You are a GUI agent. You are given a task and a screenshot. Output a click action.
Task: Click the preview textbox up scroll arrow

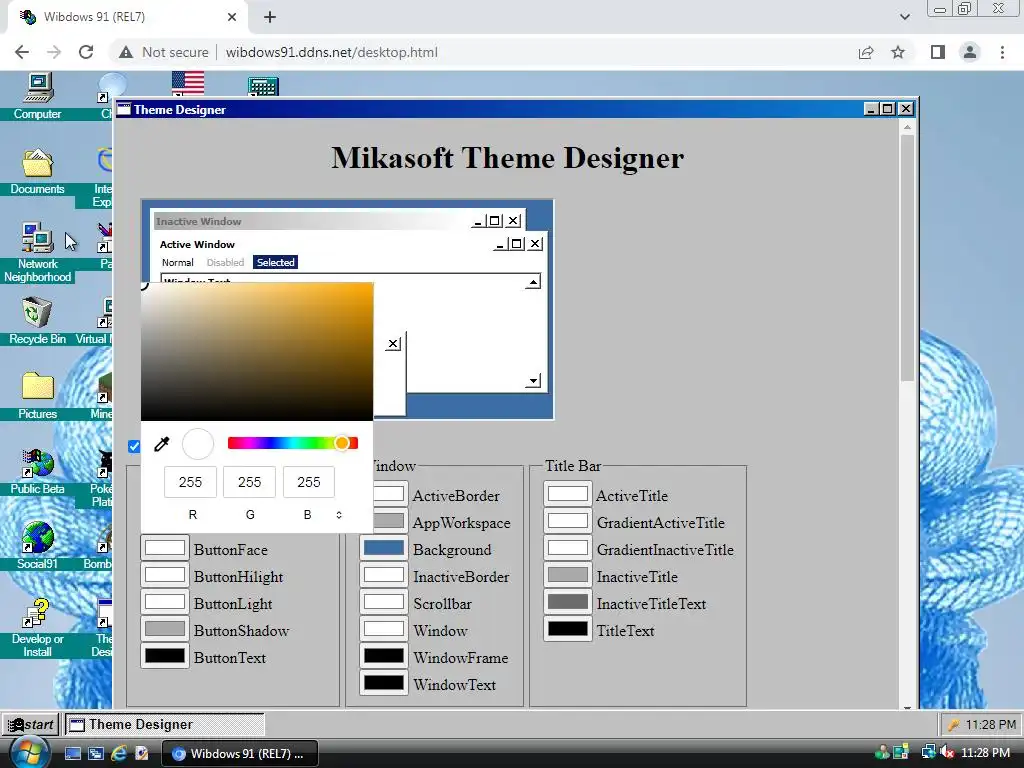click(533, 282)
